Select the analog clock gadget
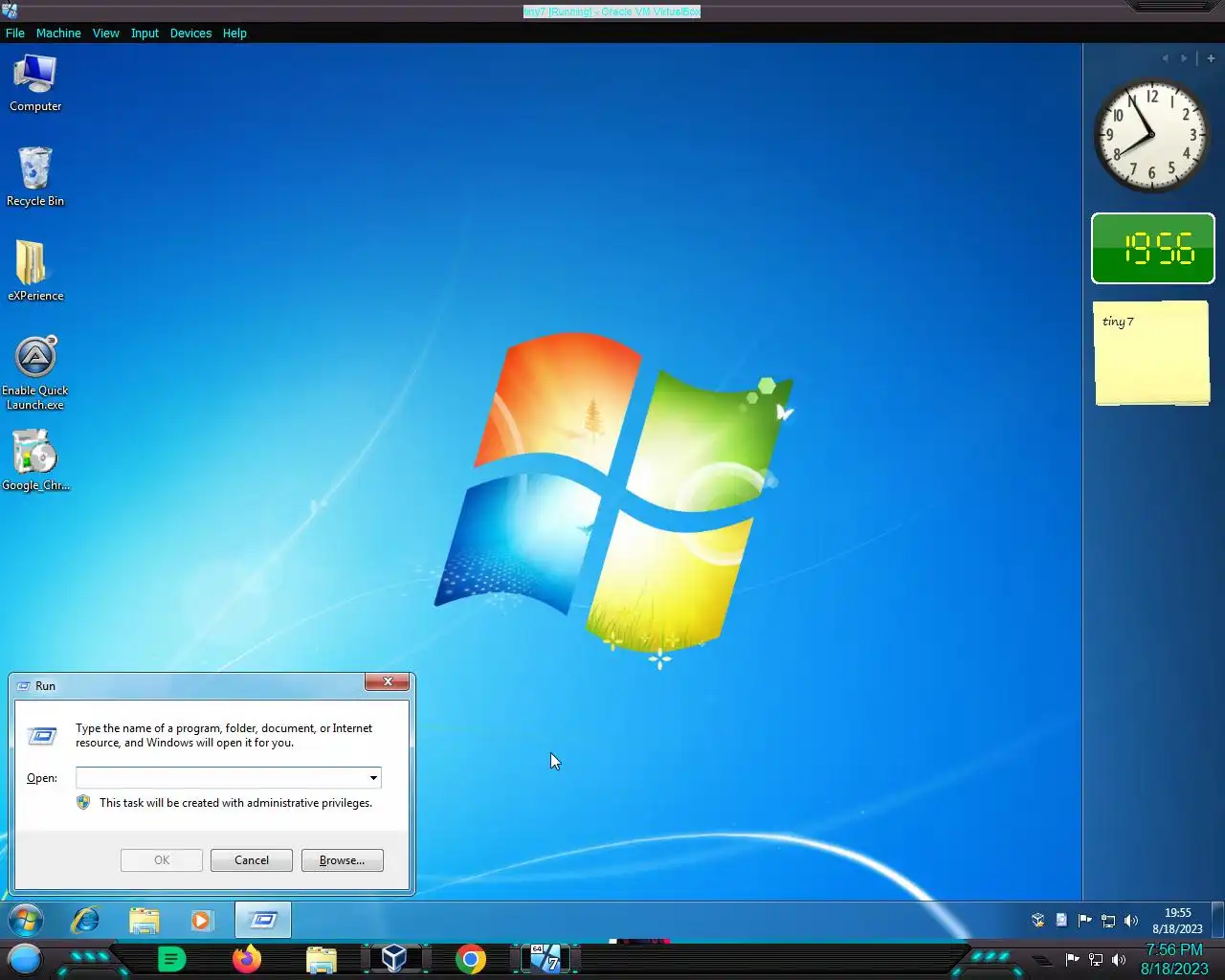 point(1151,135)
